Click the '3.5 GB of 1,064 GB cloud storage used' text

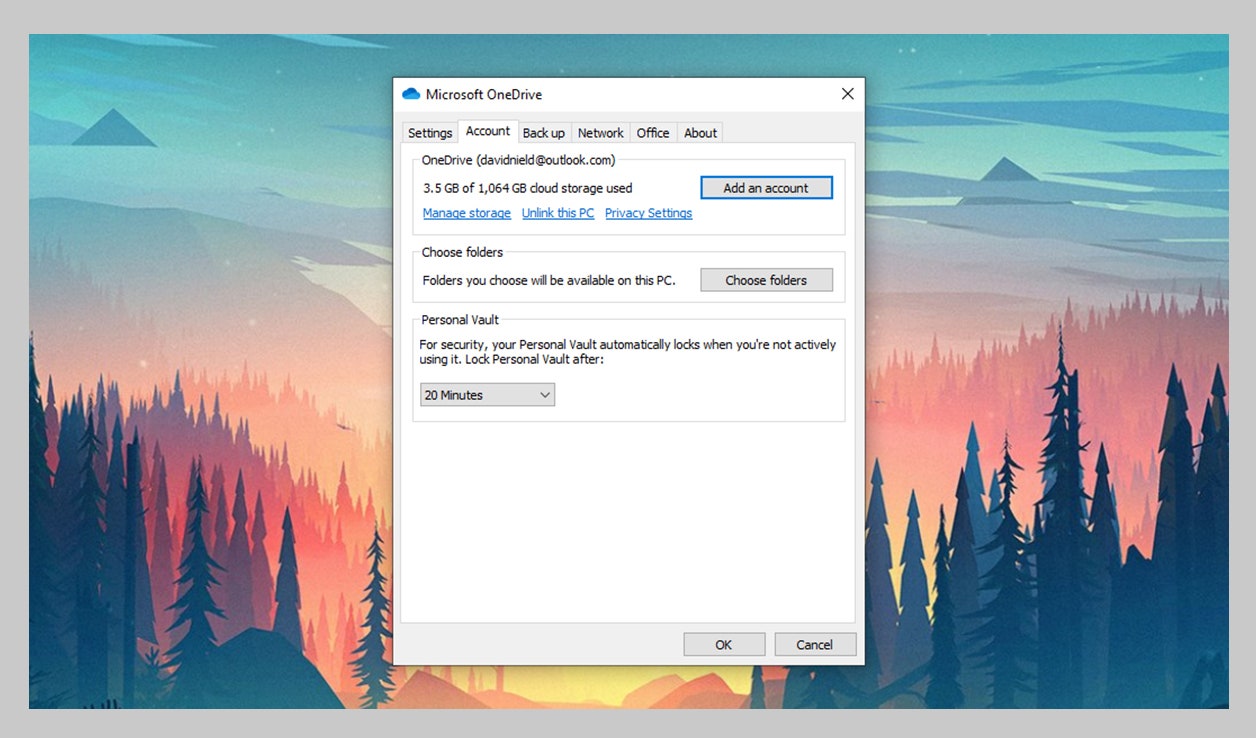[528, 188]
